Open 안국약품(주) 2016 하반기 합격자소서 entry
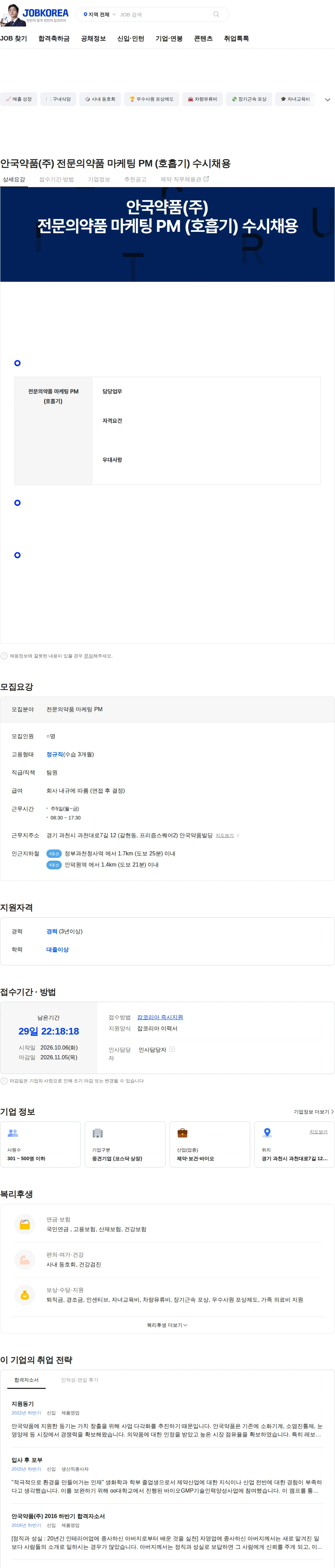 pyautogui.click(x=167, y=1531)
